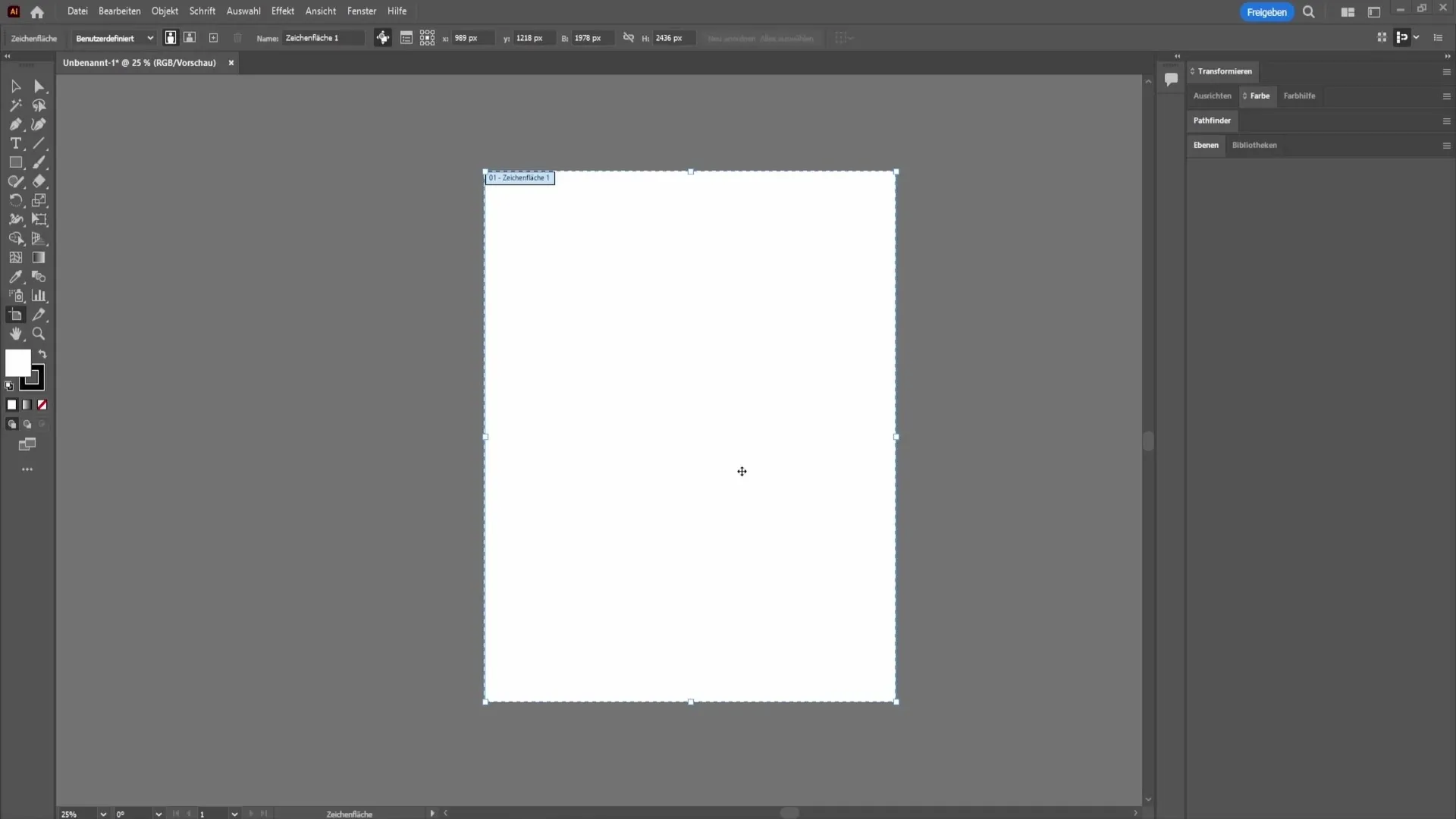
Task: Select the Perspective Grid tool
Action: 39,238
